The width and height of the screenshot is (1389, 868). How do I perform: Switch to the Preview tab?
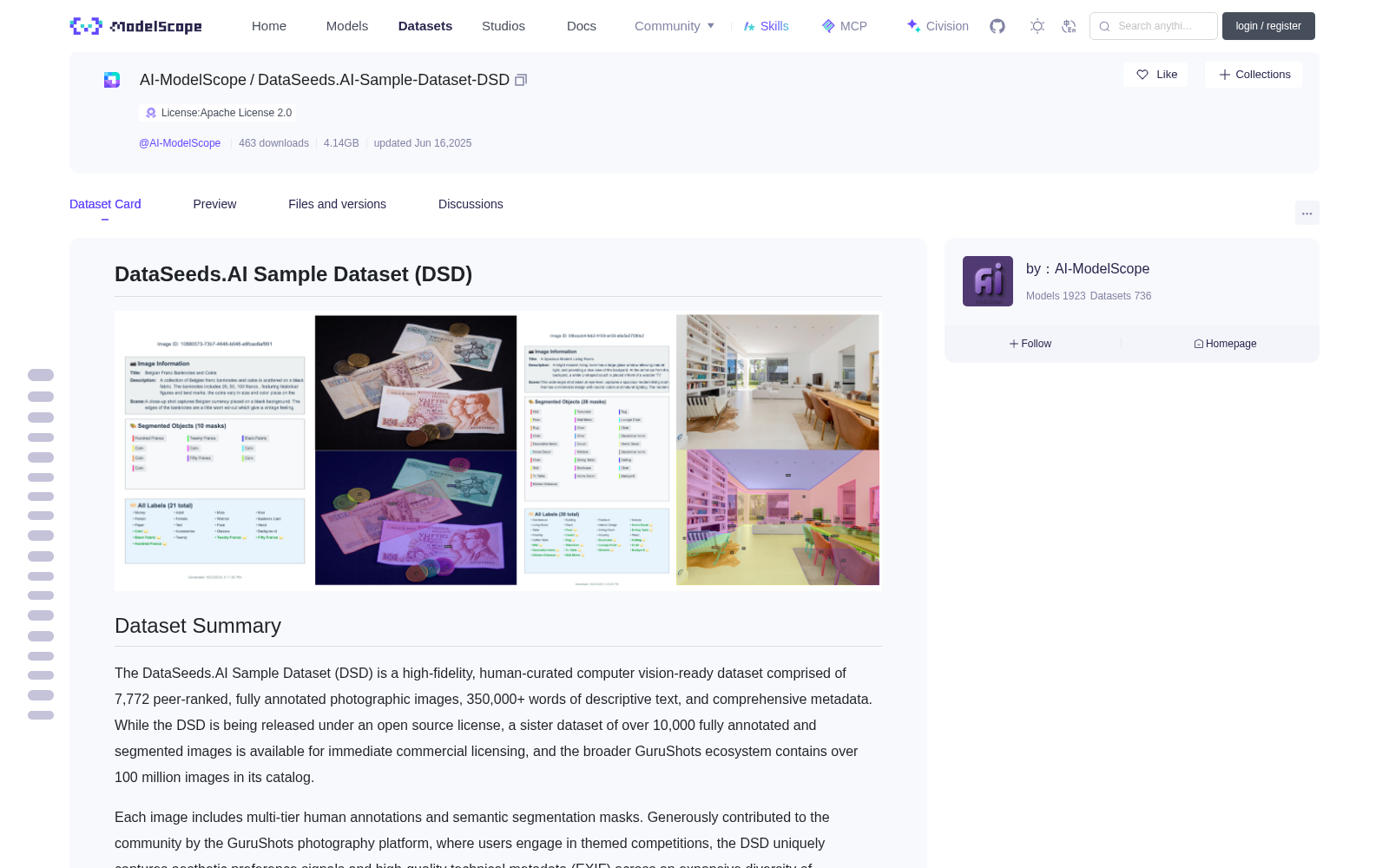214,204
